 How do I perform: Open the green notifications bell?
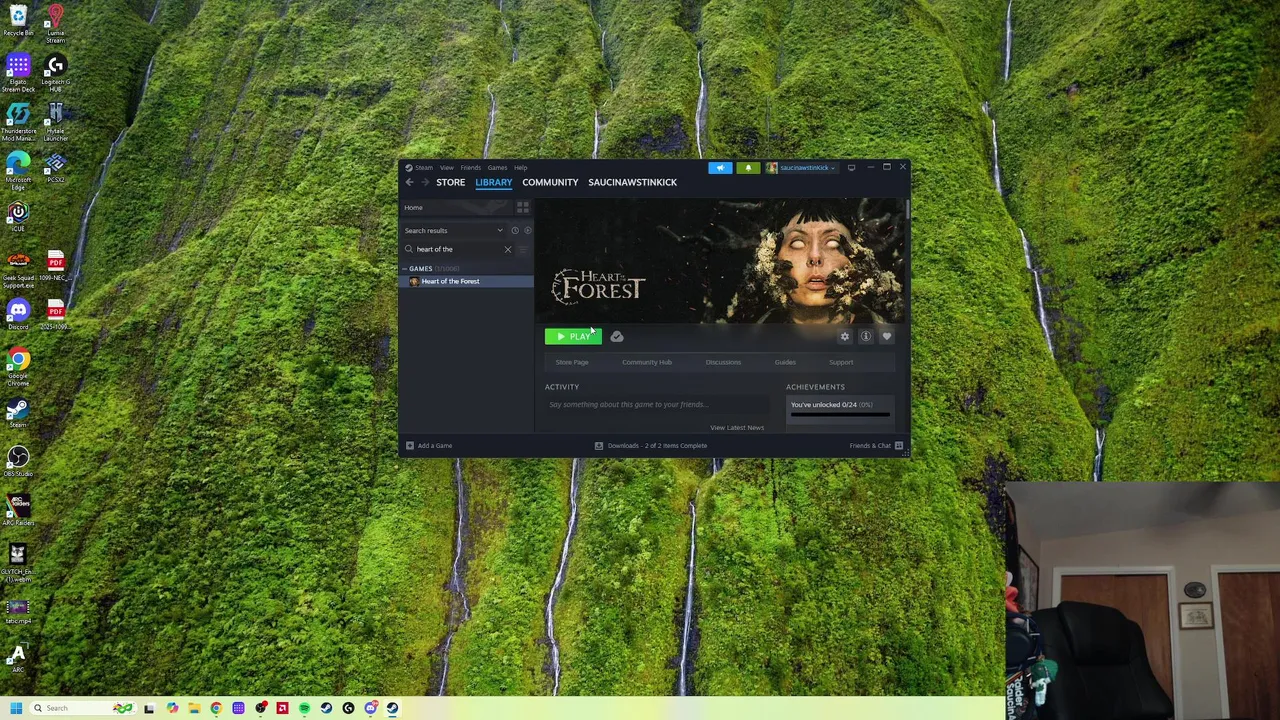[748, 168]
